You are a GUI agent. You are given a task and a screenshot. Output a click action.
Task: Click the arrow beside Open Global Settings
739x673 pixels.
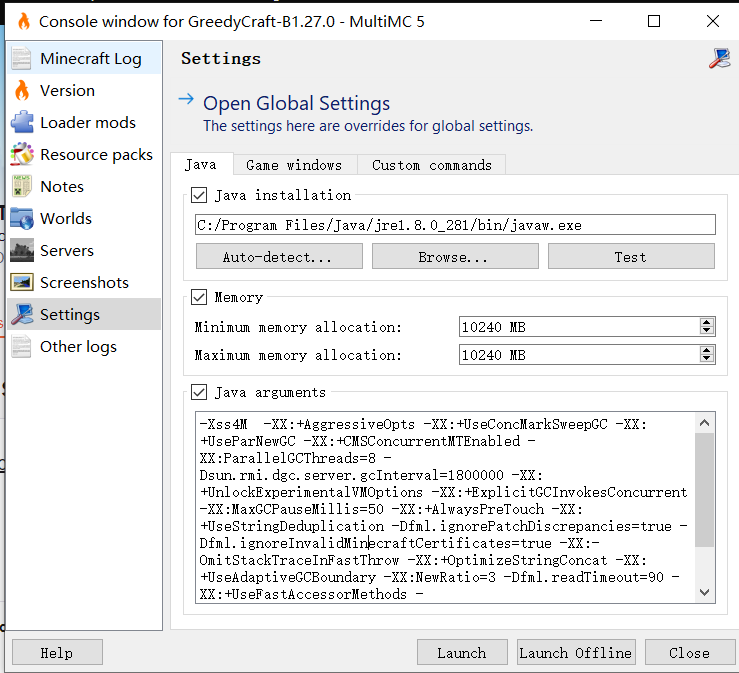click(186, 99)
